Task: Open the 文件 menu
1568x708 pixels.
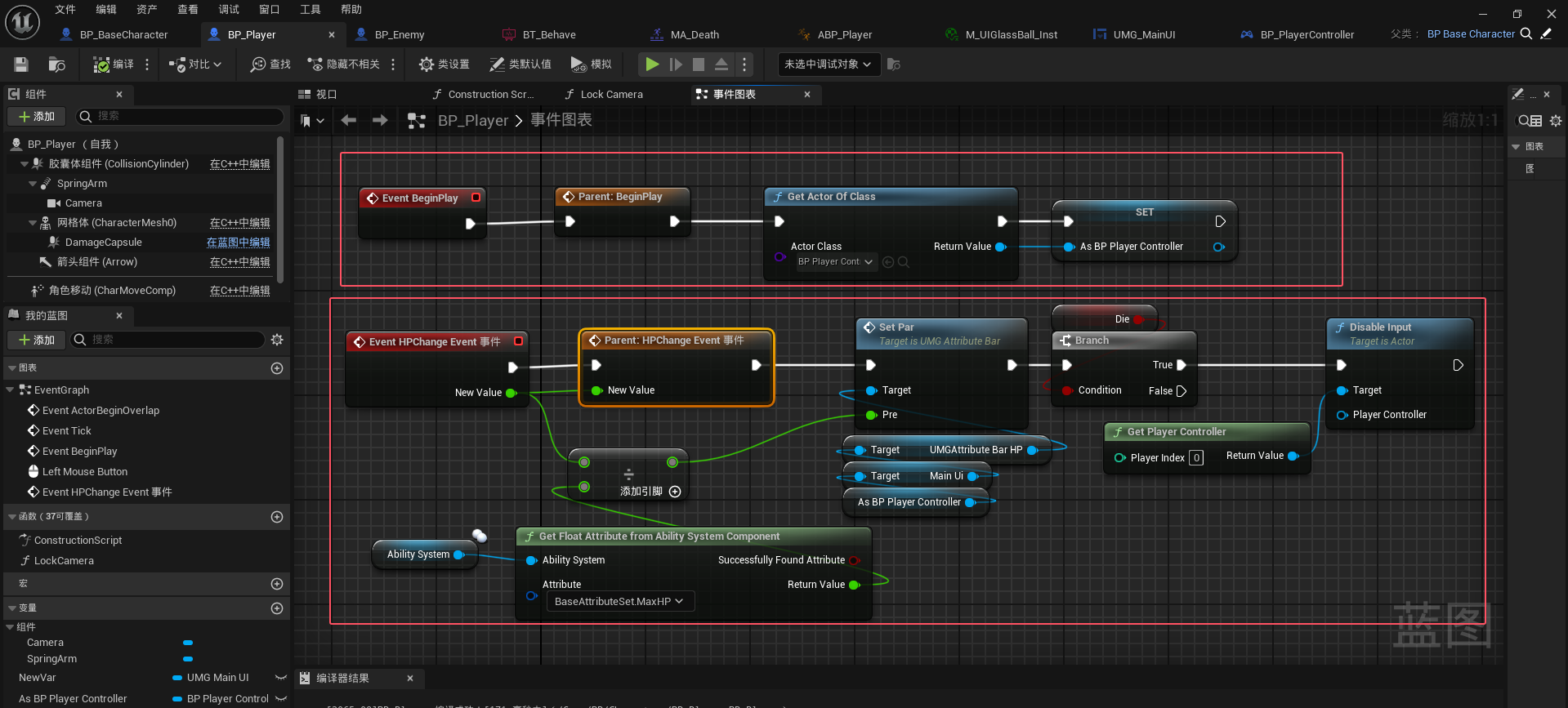Action: tap(65, 9)
